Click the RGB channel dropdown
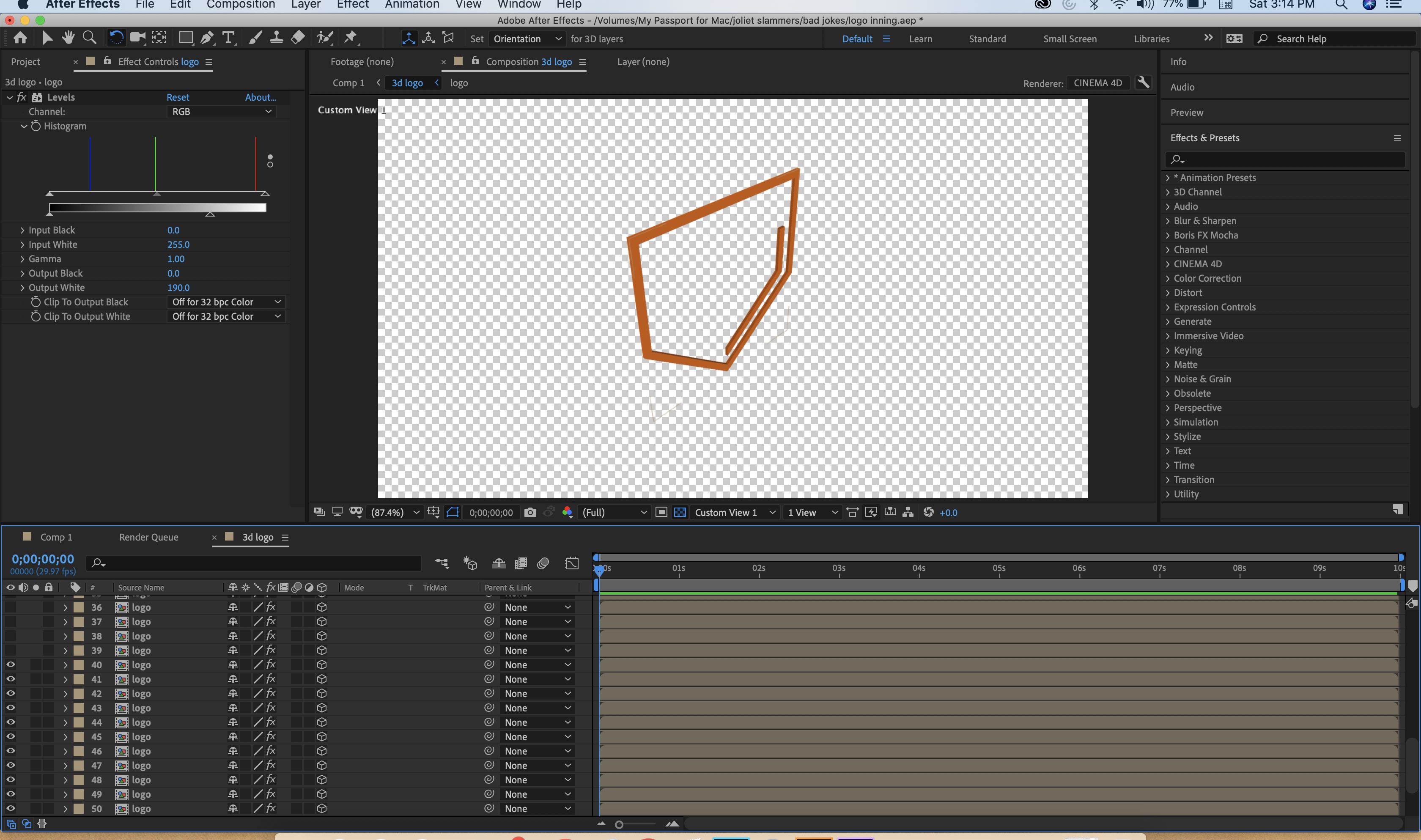Viewport: 1421px width, 840px height. click(x=220, y=111)
